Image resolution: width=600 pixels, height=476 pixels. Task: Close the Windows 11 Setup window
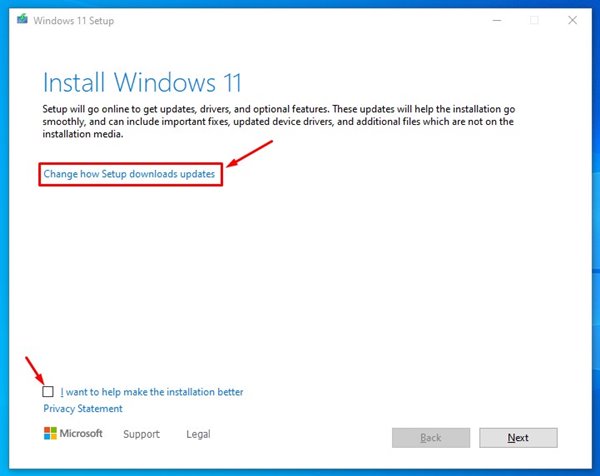(x=572, y=20)
